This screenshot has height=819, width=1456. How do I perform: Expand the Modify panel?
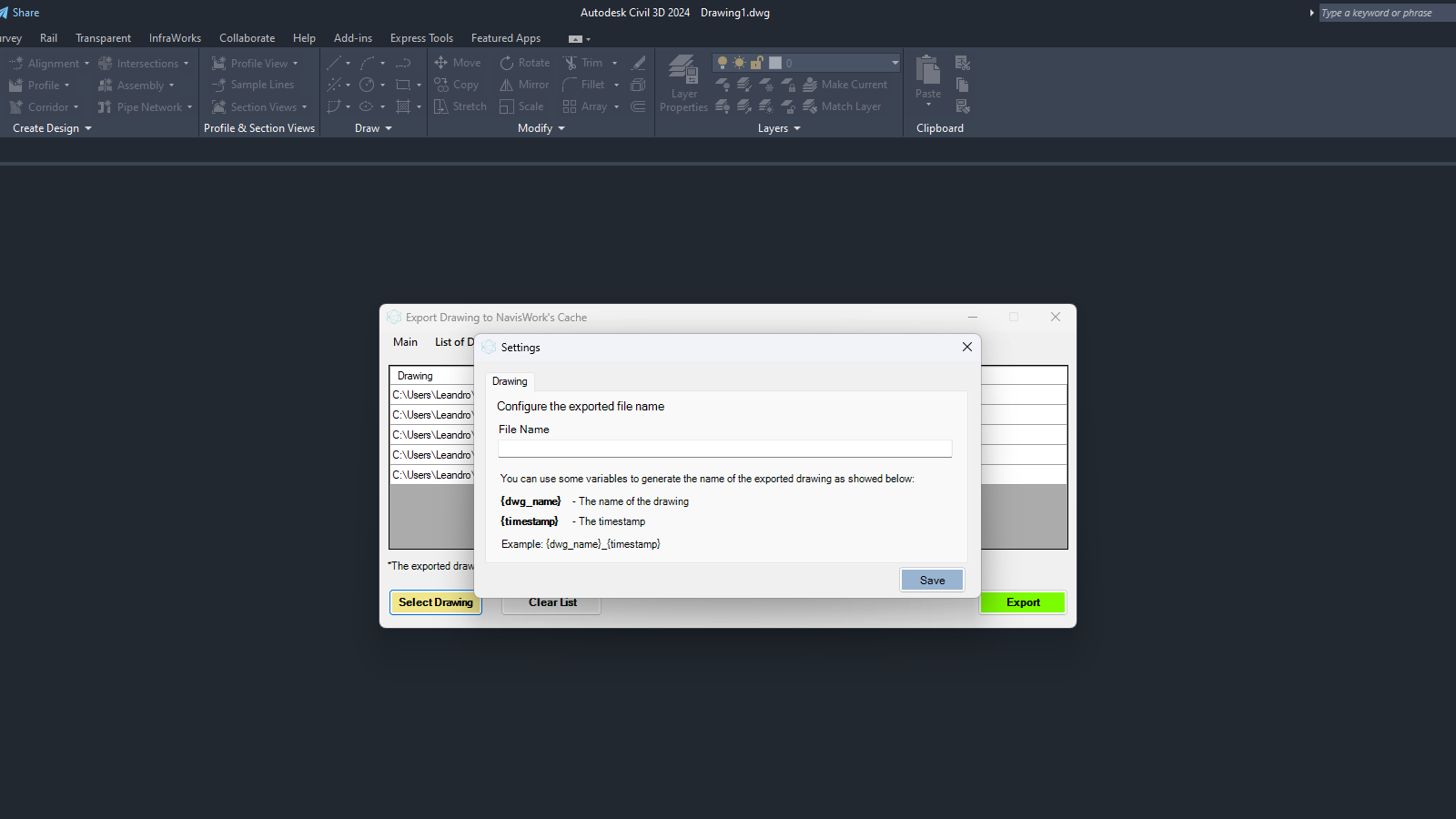pos(541,128)
